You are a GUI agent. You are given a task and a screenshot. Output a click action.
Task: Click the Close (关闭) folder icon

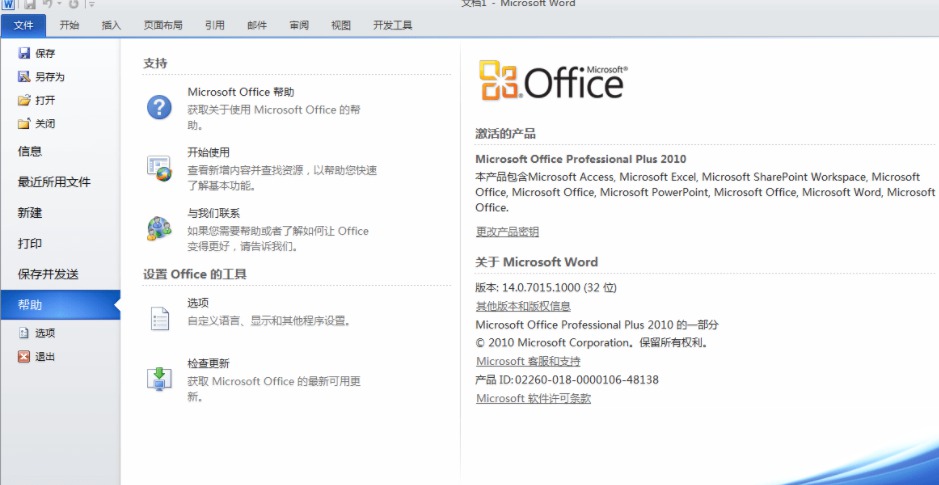24,123
